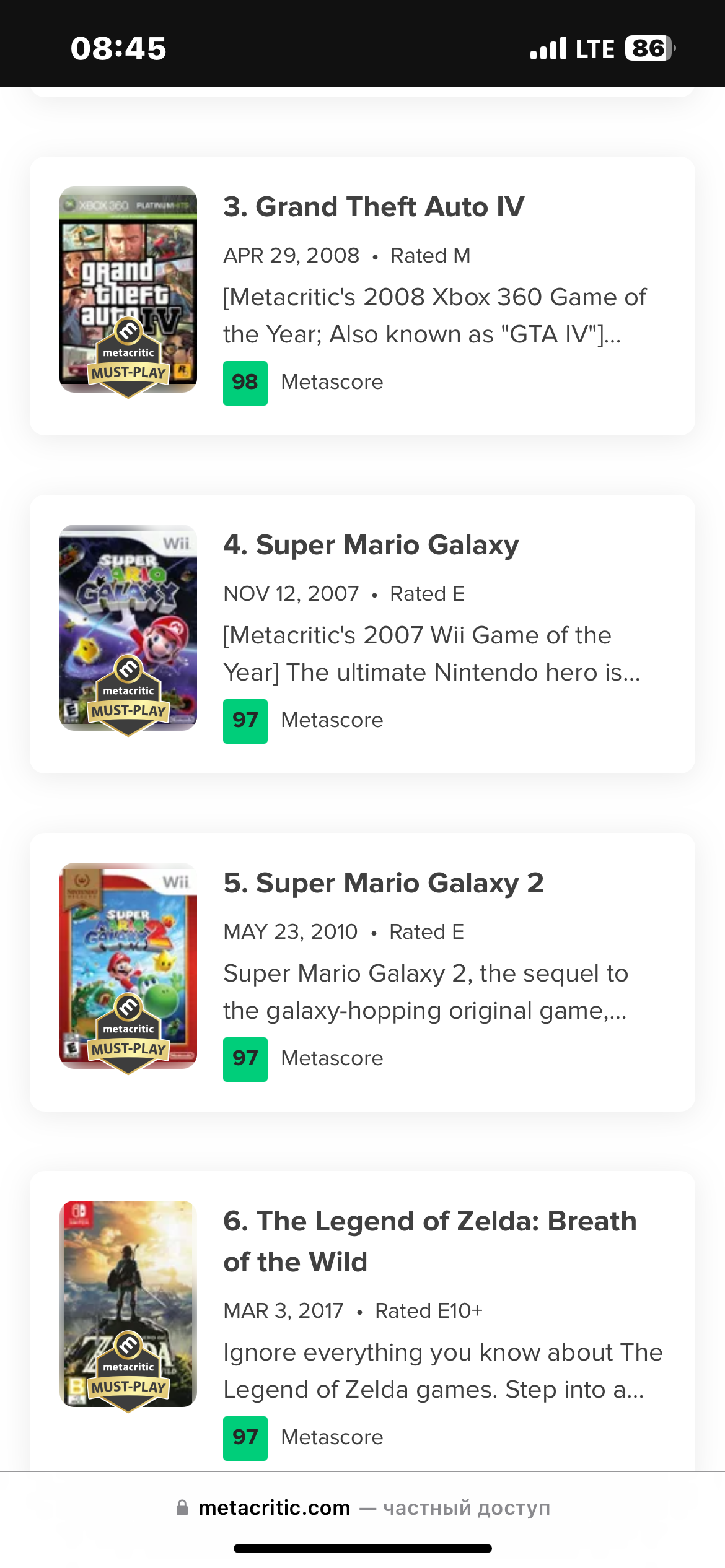This screenshot has width=725, height=1568.
Task: Tap the metacritic.com address bar
Action: (x=362, y=1508)
